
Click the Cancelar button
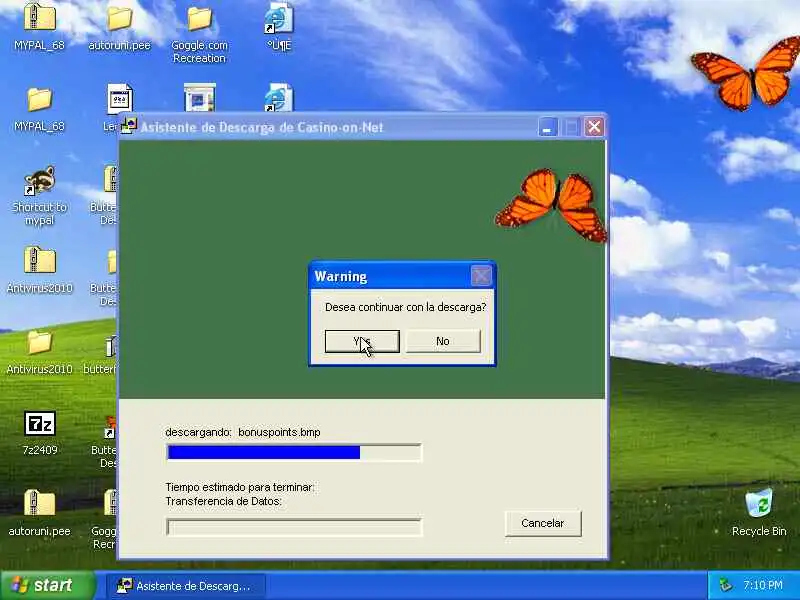point(543,523)
